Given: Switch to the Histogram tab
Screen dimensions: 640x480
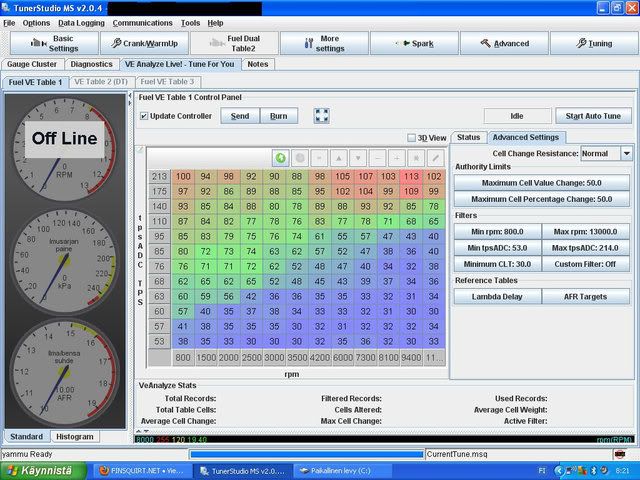Looking at the screenshot, I should (75, 436).
